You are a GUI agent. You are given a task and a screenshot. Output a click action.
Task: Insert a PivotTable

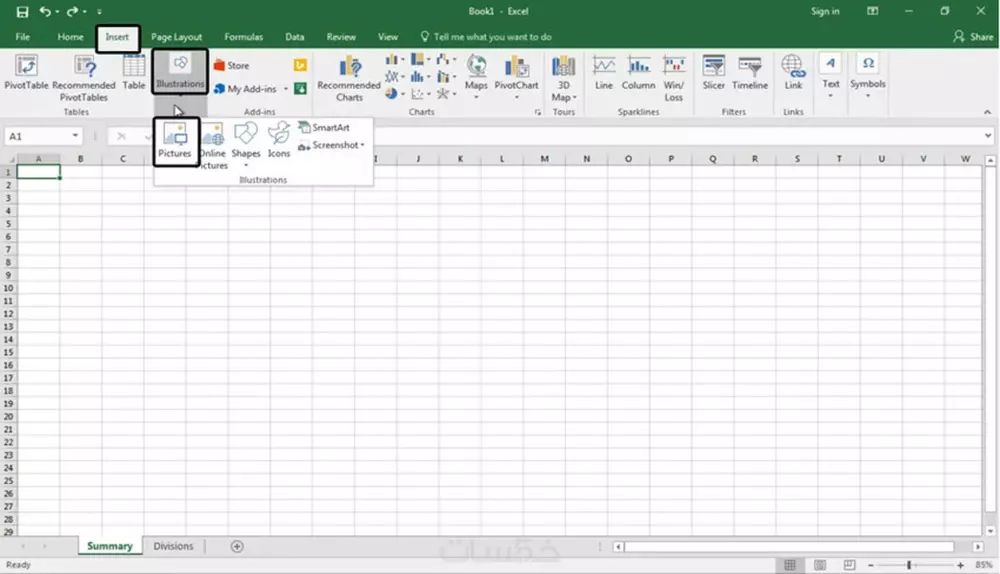(26, 72)
